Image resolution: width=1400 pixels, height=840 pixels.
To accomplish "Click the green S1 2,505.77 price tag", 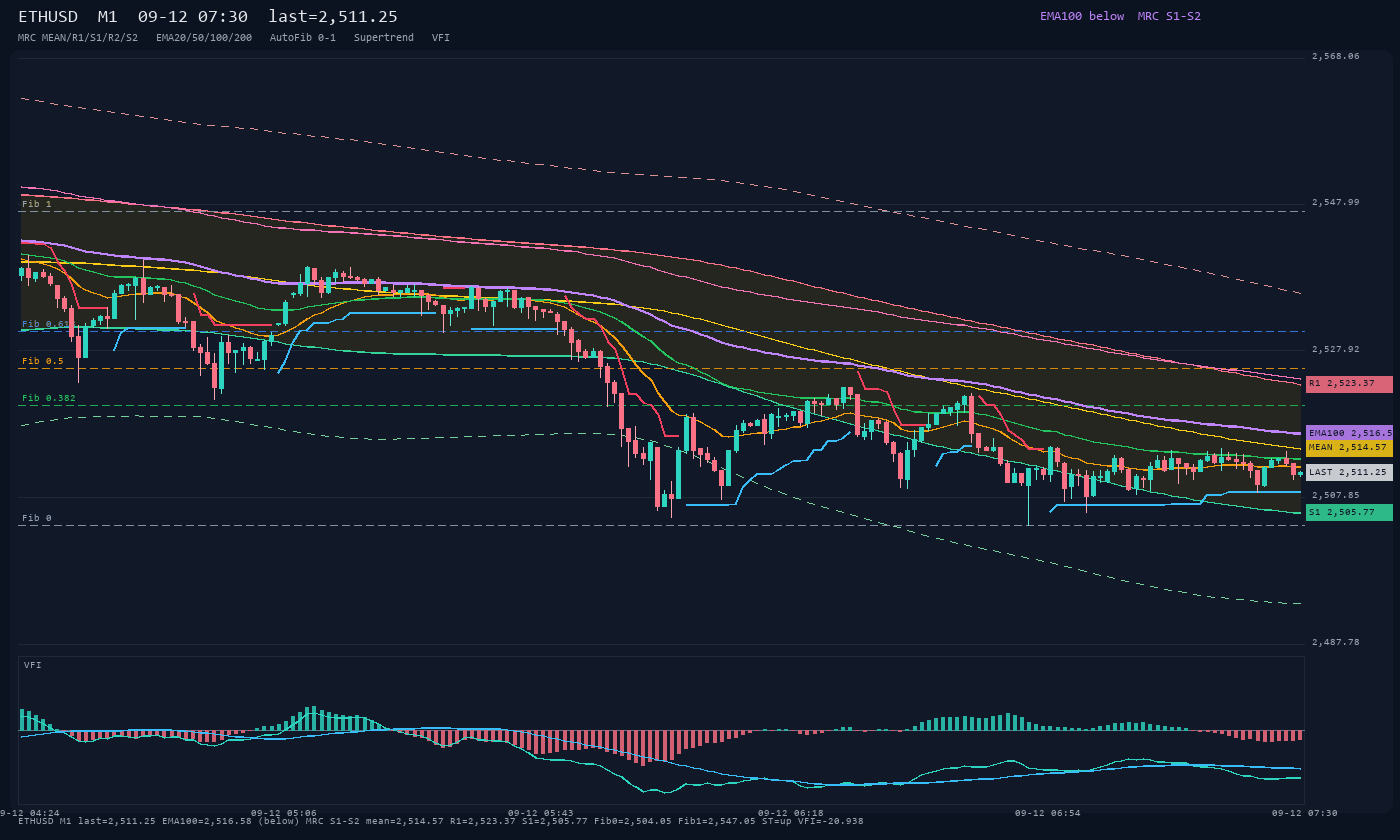I will pyautogui.click(x=1349, y=512).
